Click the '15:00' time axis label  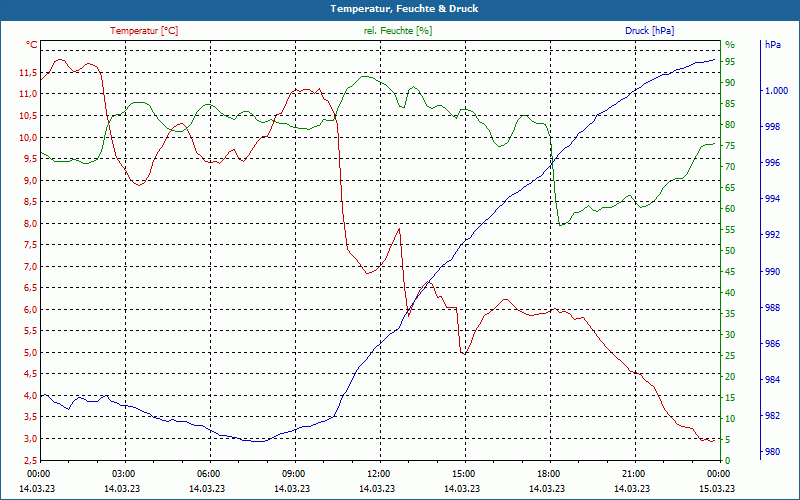462,473
